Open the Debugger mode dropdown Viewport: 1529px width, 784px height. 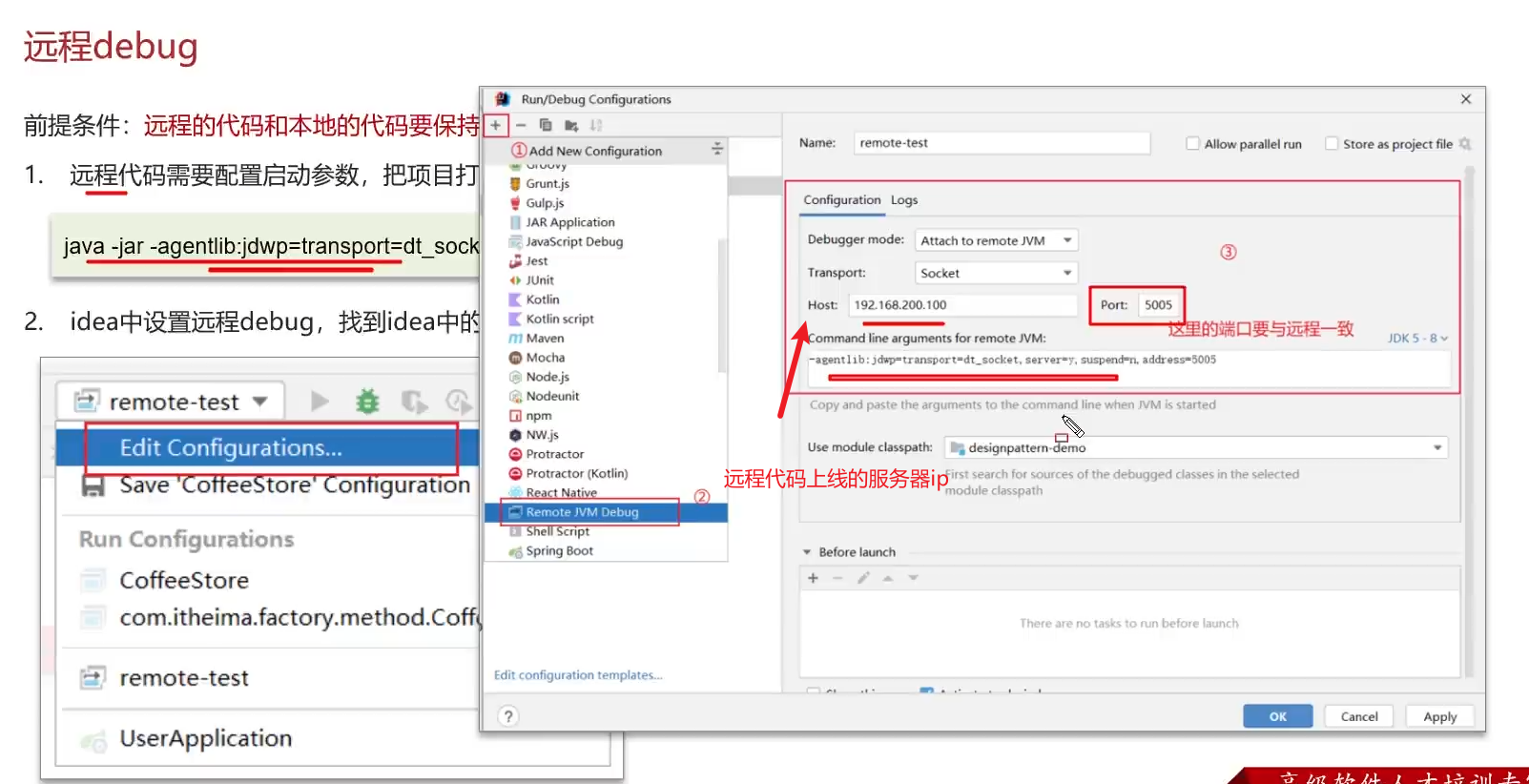(x=996, y=240)
